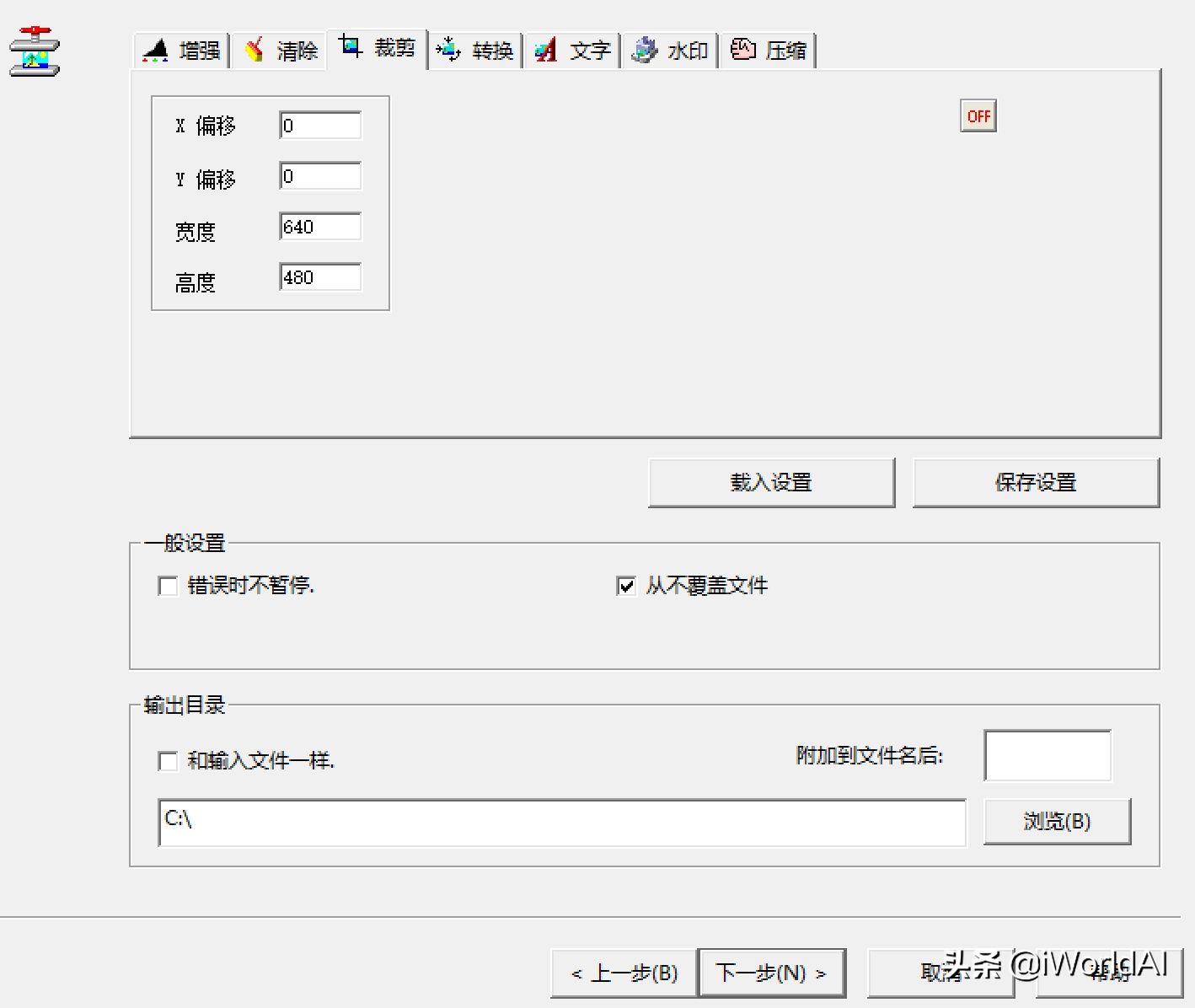Image resolution: width=1195 pixels, height=1008 pixels.
Task: Click the 文字 tab's letter A icon
Action: (546, 50)
